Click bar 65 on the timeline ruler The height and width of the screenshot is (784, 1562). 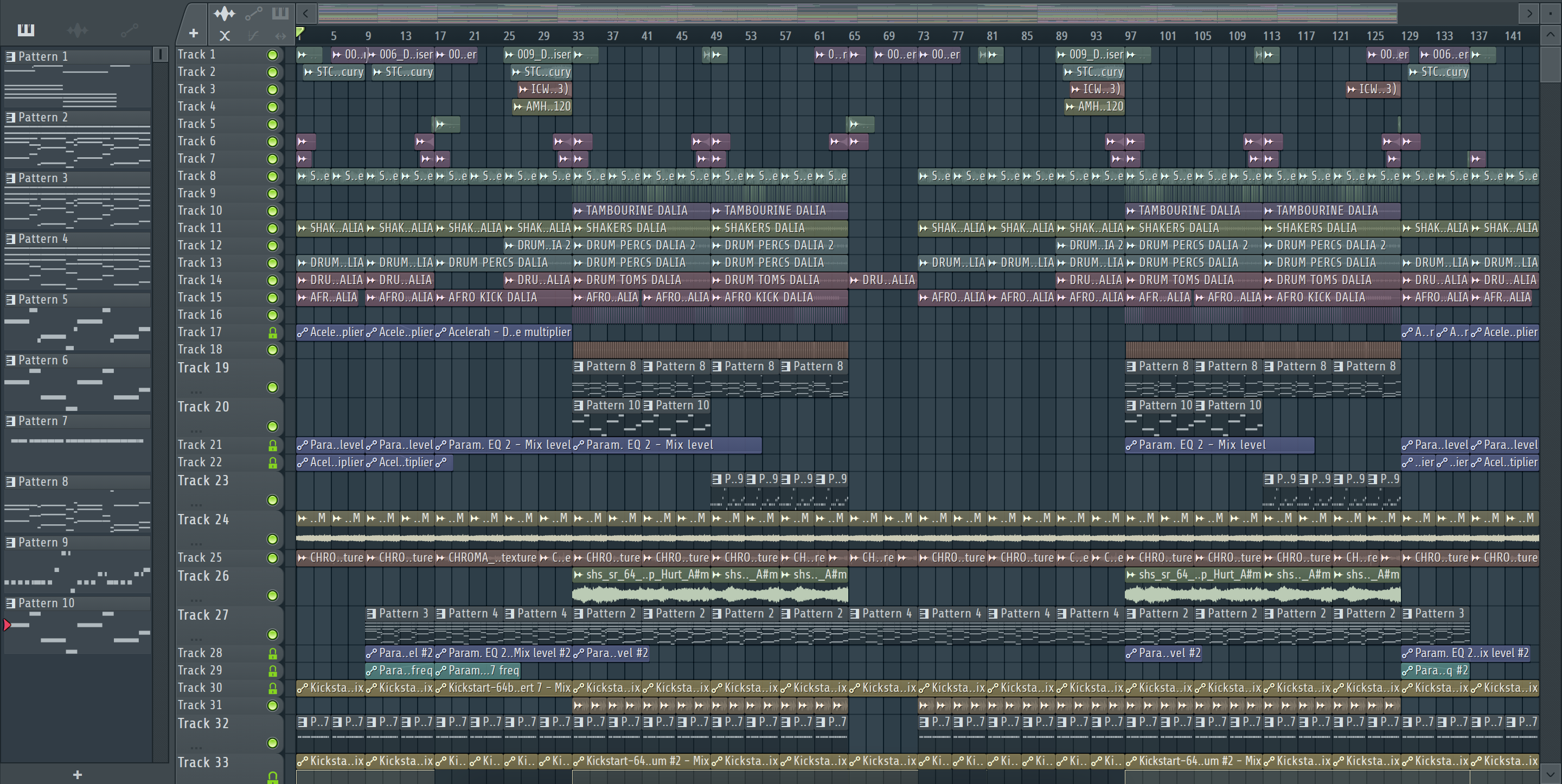click(x=854, y=36)
